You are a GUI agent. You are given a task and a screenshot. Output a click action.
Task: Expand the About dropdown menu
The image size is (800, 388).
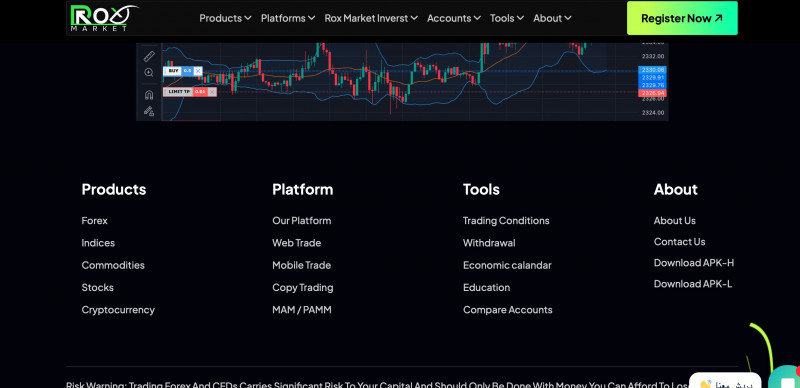coord(552,18)
